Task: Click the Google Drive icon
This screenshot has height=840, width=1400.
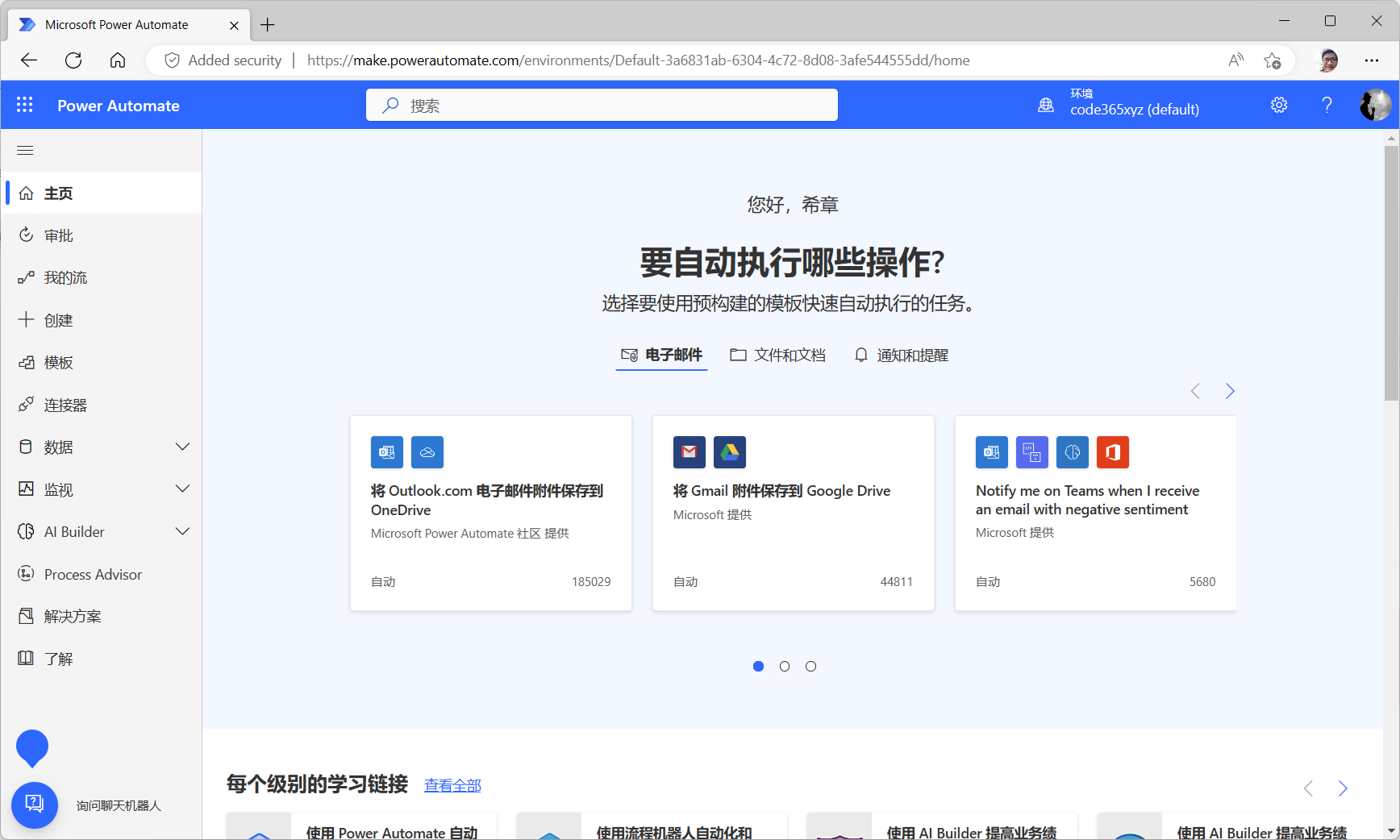Action: pyautogui.click(x=730, y=452)
